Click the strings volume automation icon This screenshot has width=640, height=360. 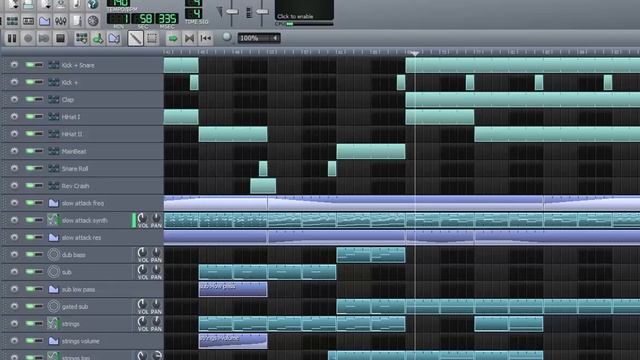[x=53, y=340]
